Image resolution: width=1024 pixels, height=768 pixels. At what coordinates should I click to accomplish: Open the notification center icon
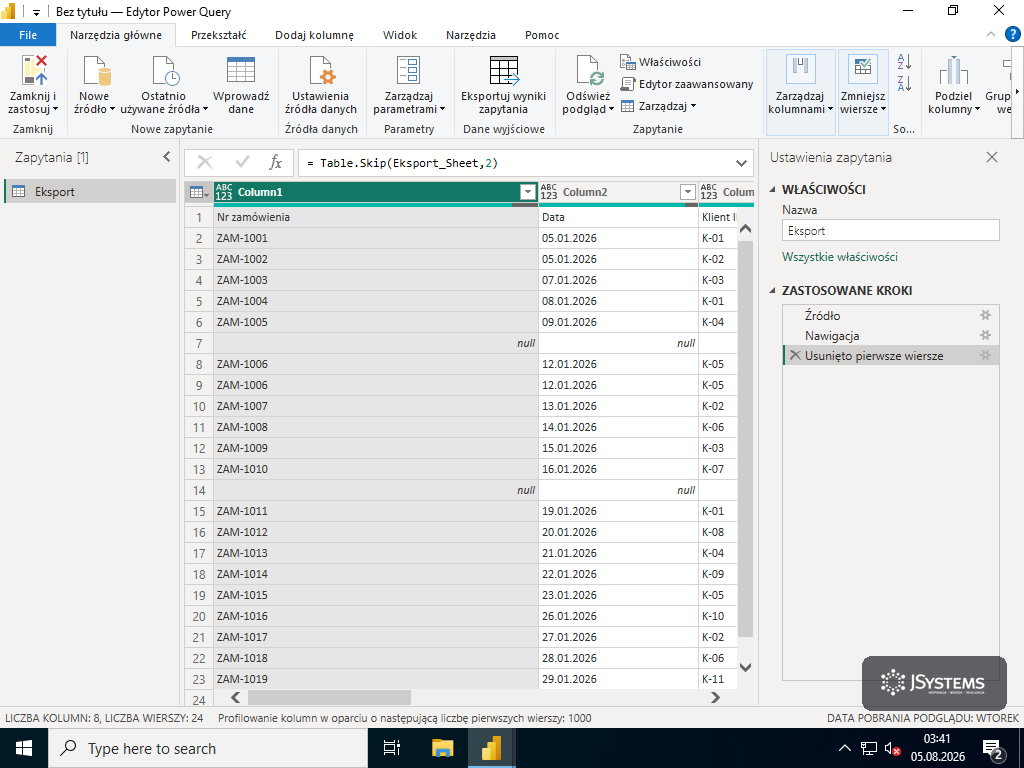[992, 748]
